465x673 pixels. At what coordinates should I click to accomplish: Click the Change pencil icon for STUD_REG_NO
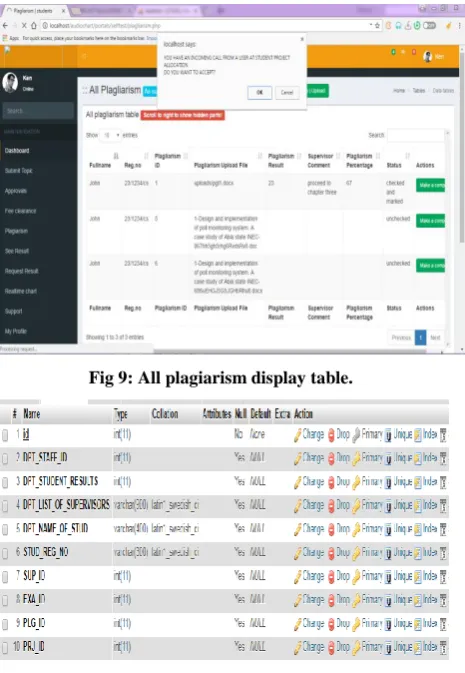(x=298, y=554)
